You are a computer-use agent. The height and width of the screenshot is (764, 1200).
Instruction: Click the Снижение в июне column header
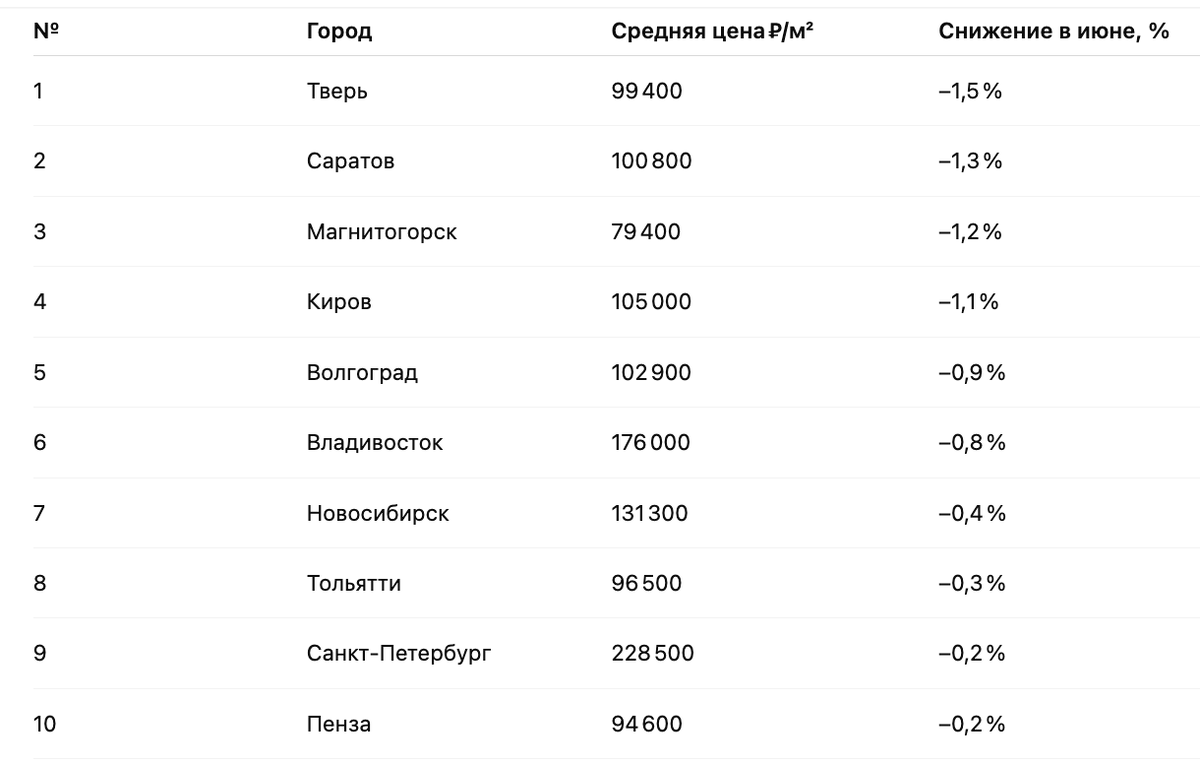1053,31
